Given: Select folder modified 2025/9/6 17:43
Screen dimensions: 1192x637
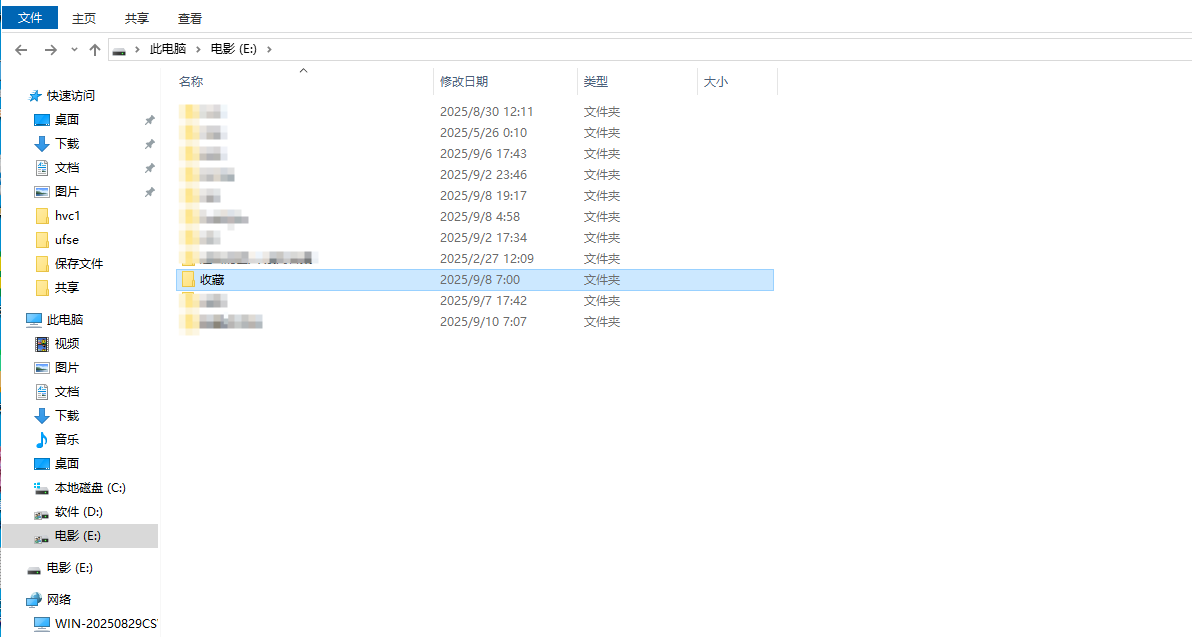Looking at the screenshot, I should (x=475, y=154).
